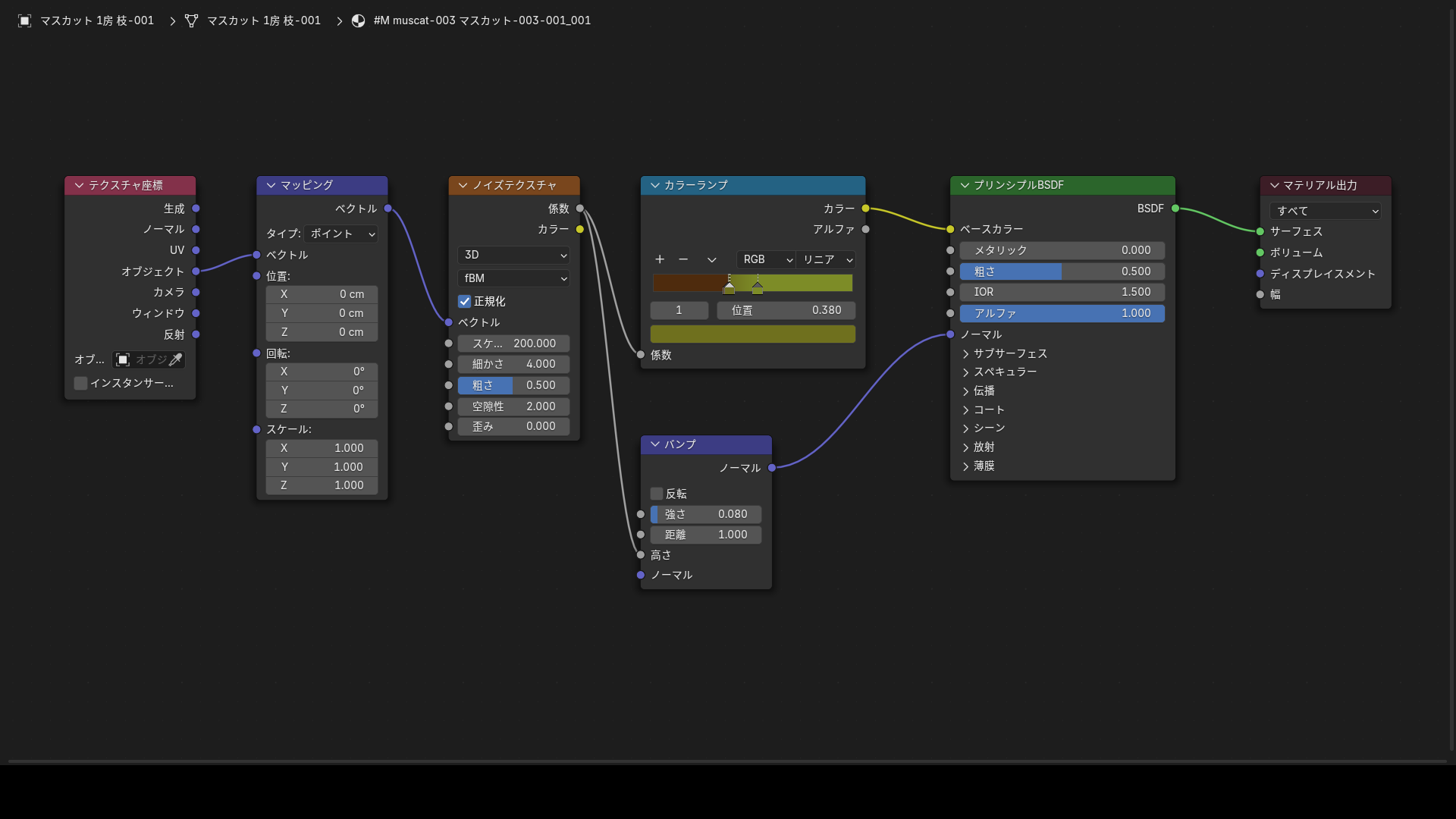Click the 位置 0.380 position field
The image size is (1456, 819).
[786, 310]
